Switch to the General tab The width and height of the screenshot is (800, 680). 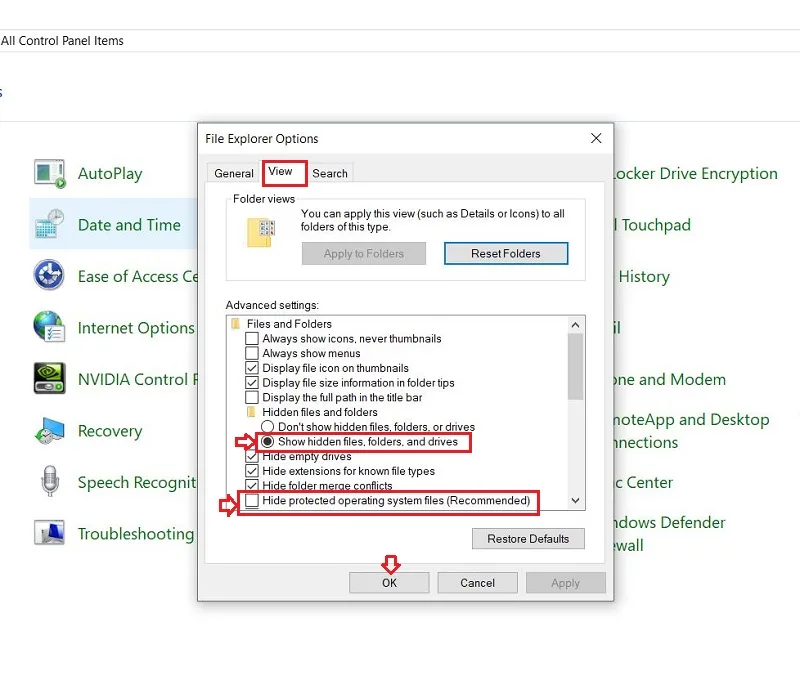[234, 173]
